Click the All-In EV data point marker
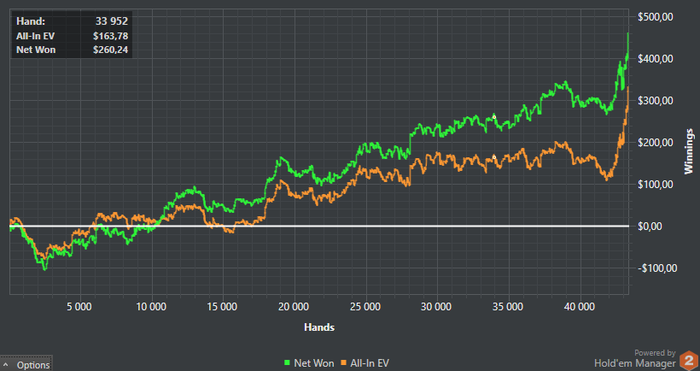The height and width of the screenshot is (371, 700). tap(494, 157)
